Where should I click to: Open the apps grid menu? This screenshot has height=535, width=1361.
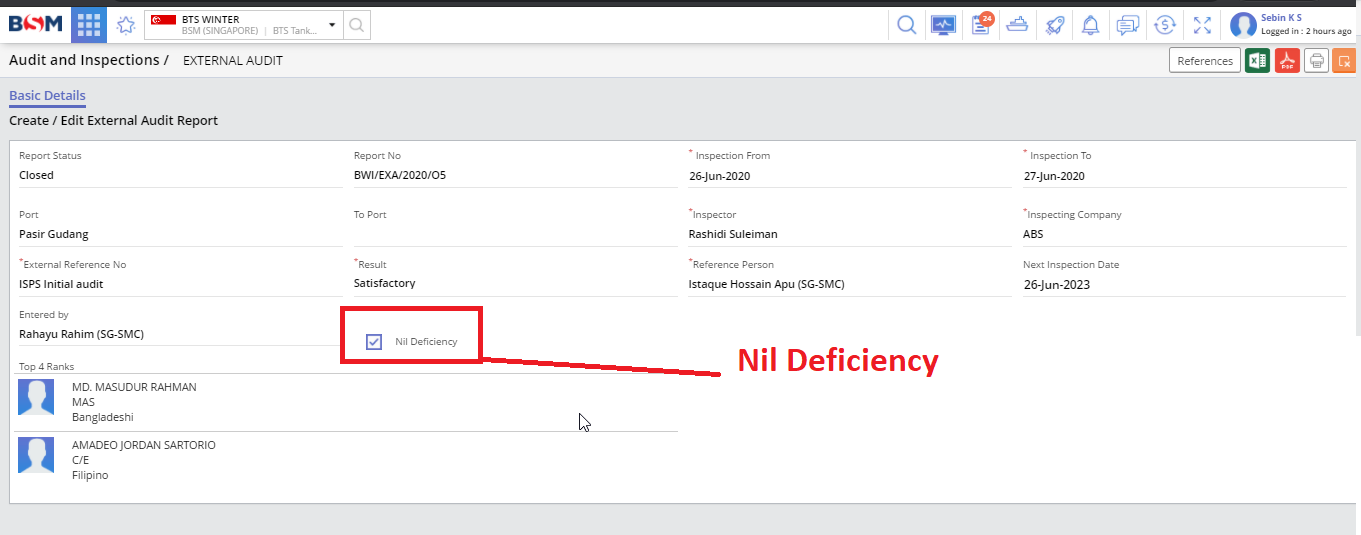(89, 25)
